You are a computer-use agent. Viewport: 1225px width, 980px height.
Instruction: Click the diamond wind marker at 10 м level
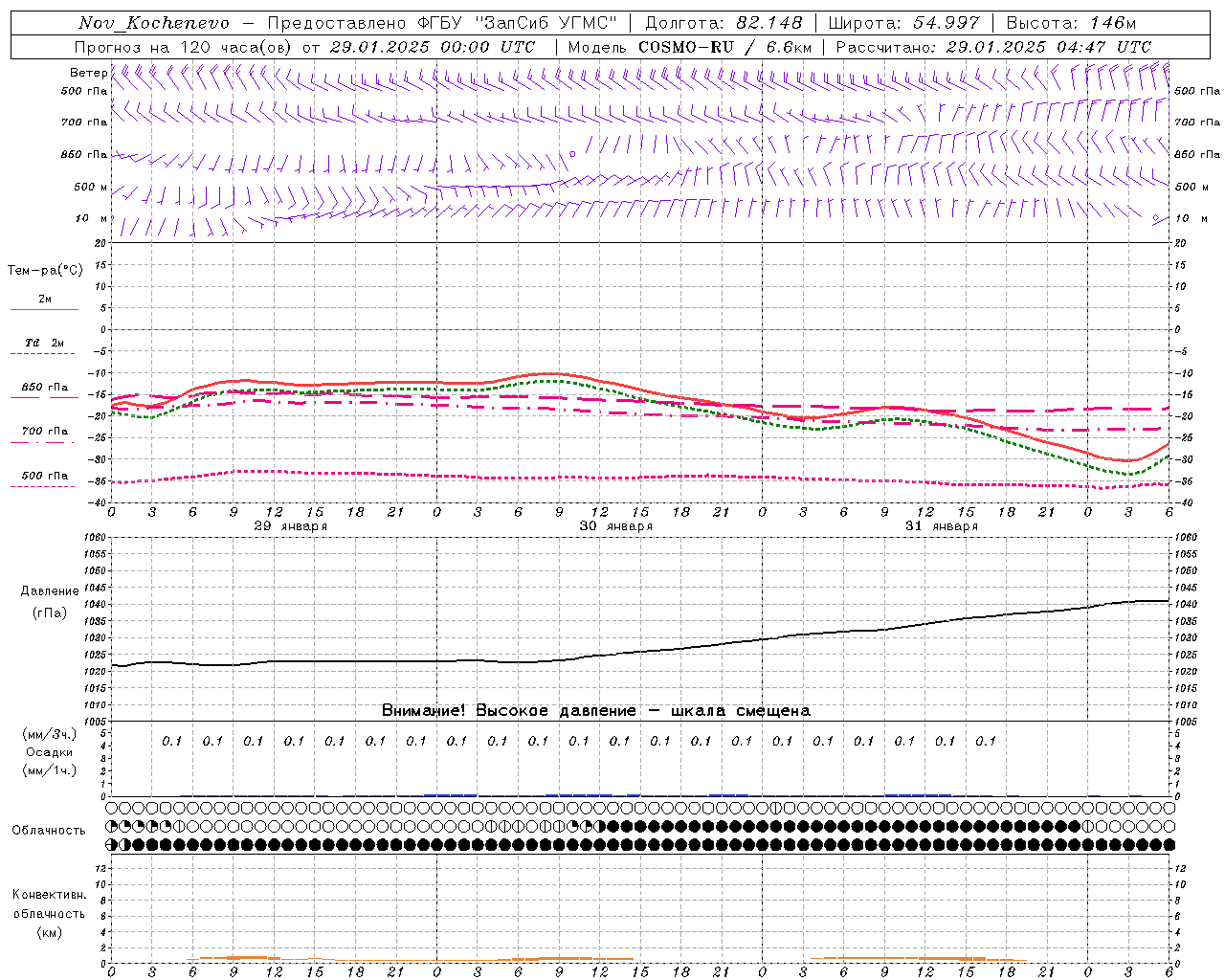(1155, 218)
